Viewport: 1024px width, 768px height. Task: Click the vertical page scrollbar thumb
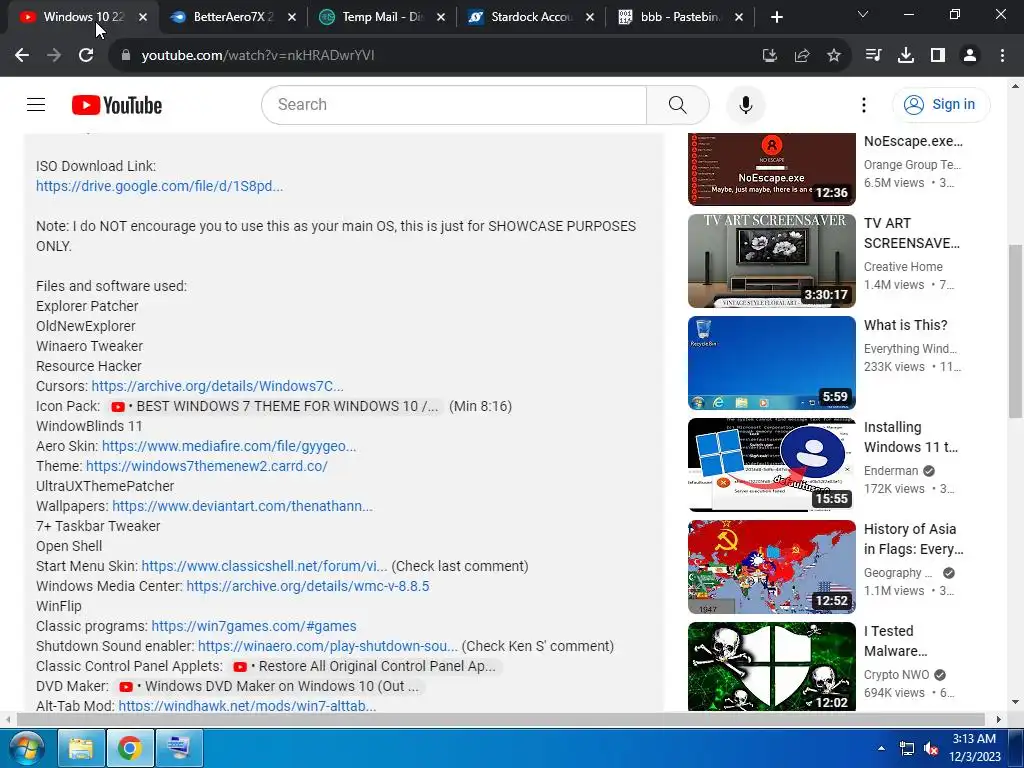pyautogui.click(x=1015, y=331)
